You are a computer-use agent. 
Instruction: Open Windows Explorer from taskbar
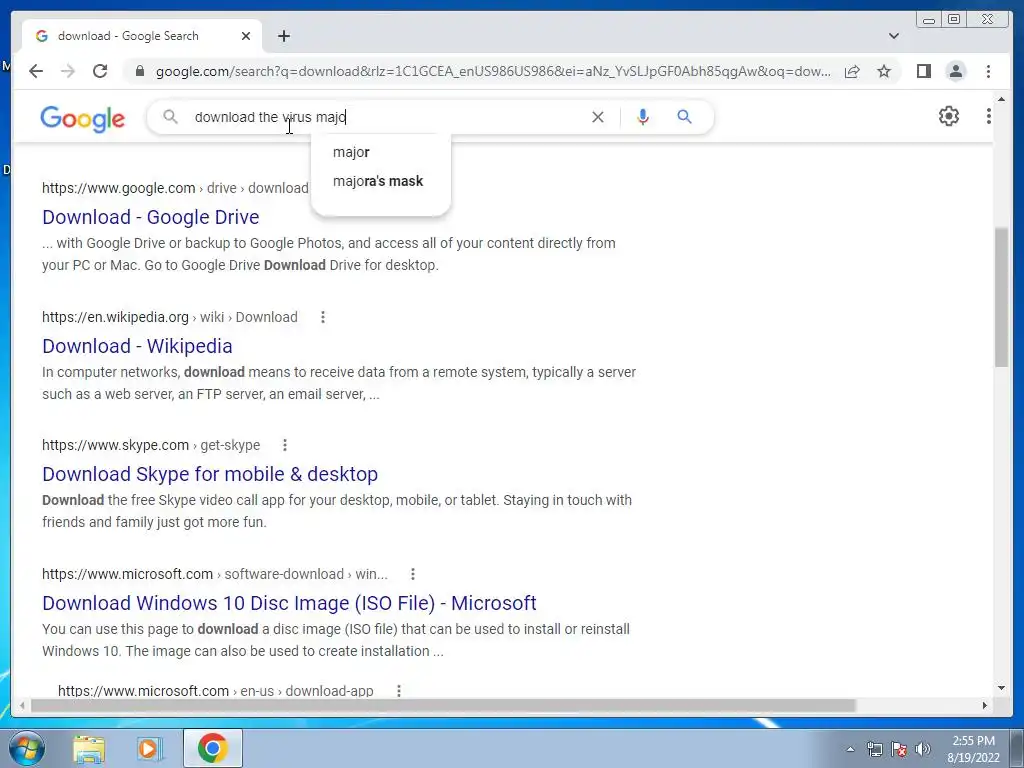tap(89, 748)
